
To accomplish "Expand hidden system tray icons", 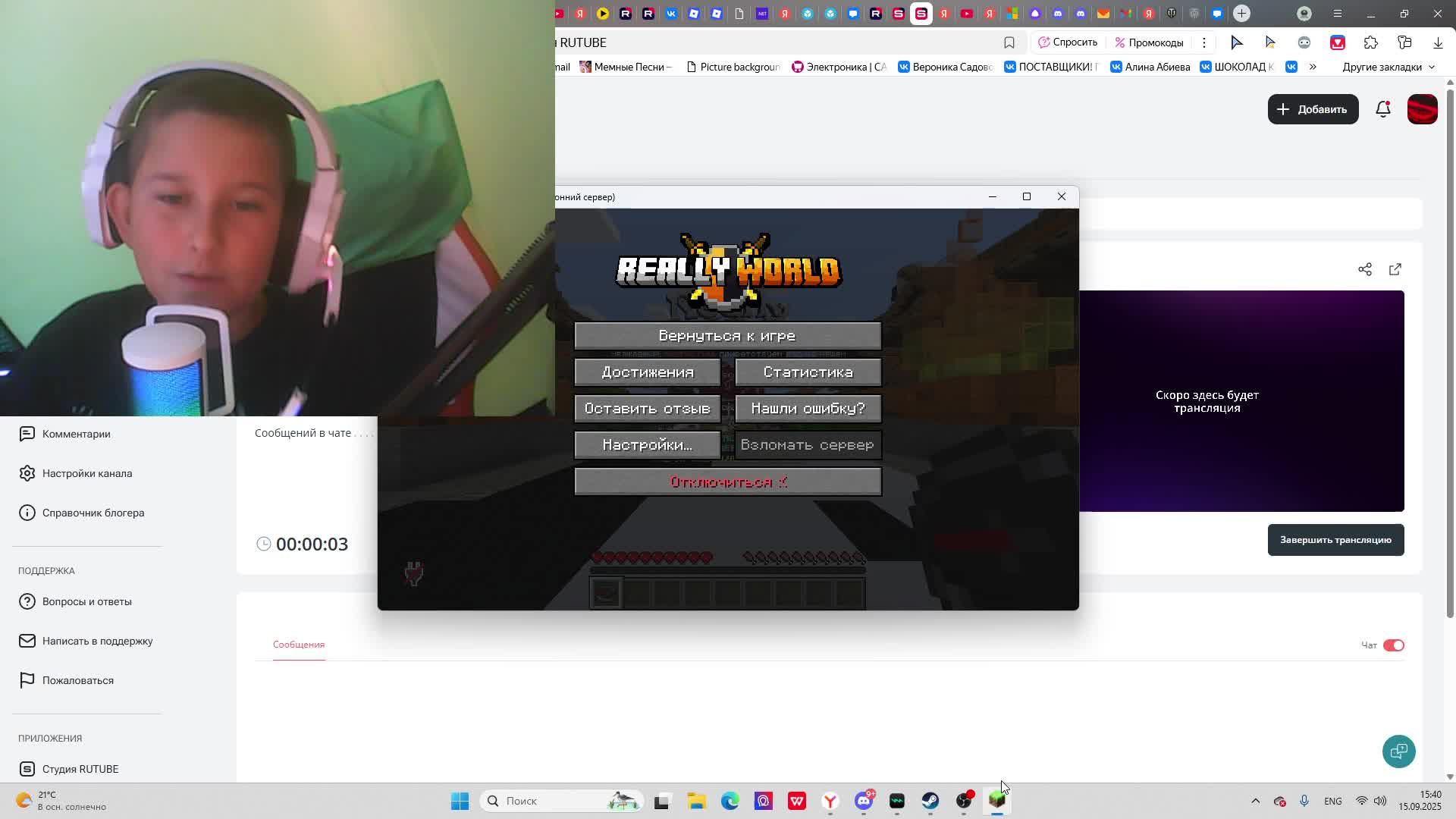I will (1255, 801).
